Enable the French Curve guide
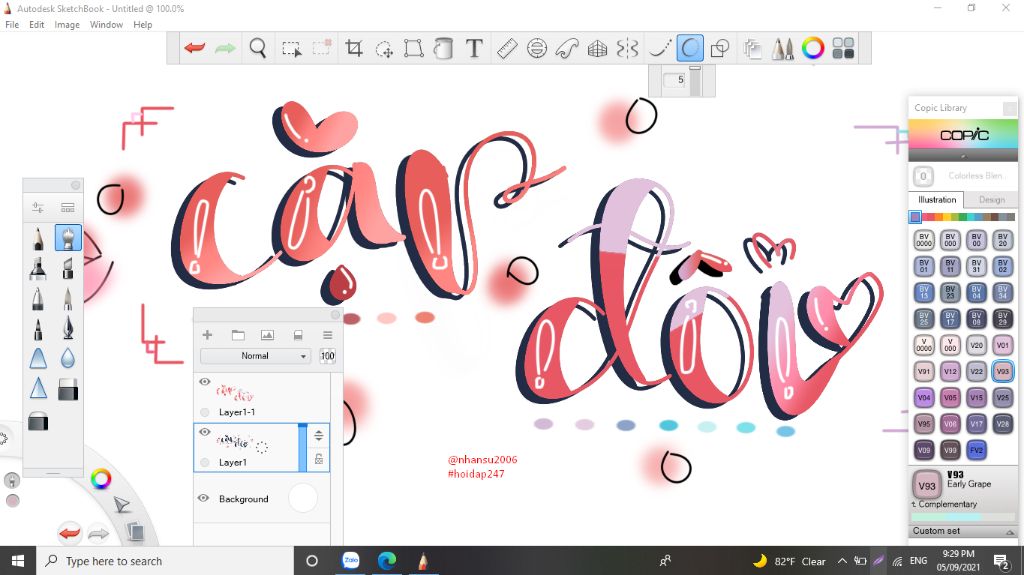This screenshot has height=575, width=1024. pos(567,48)
